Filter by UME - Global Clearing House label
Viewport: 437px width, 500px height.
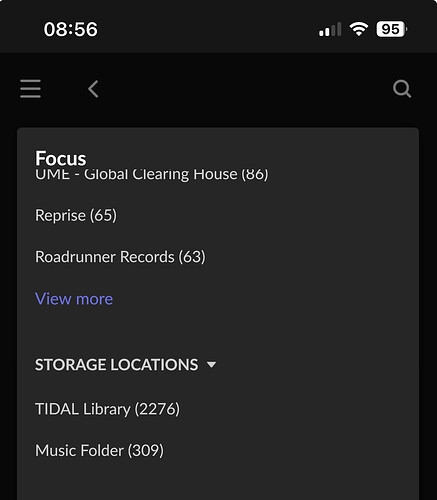pos(152,174)
